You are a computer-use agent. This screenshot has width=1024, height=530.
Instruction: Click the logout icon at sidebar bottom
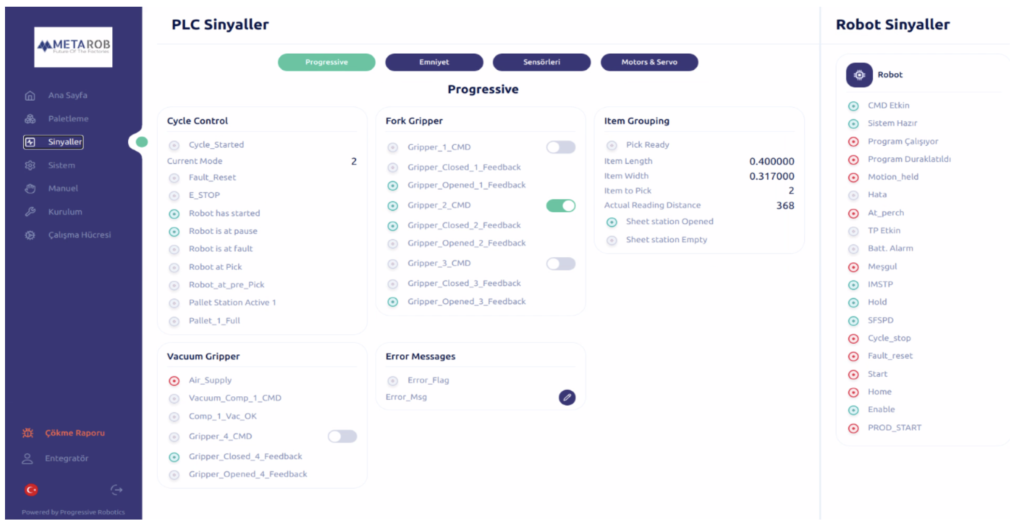click(x=117, y=490)
